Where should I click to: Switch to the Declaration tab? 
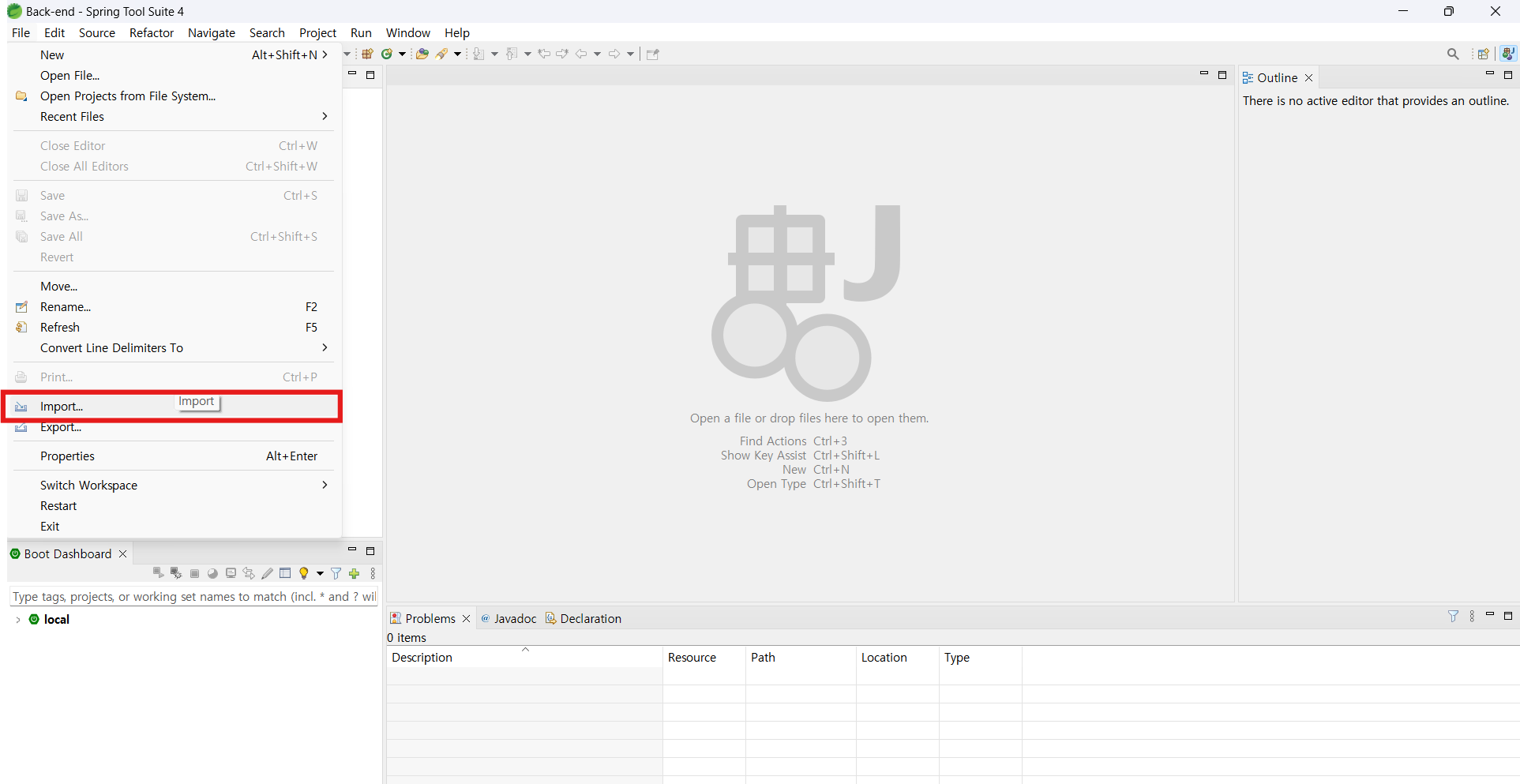tap(584, 619)
